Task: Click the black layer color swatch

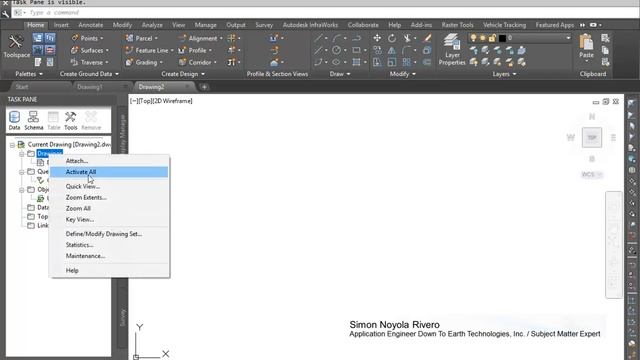Action: tap(502, 38)
